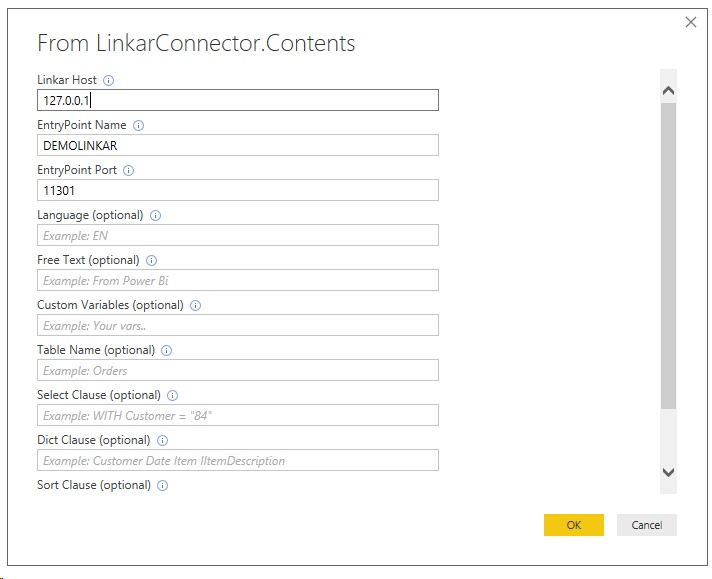This screenshot has width=712, height=579.
Task: Show info tooltip for Language (optional)
Action: click(x=155, y=215)
